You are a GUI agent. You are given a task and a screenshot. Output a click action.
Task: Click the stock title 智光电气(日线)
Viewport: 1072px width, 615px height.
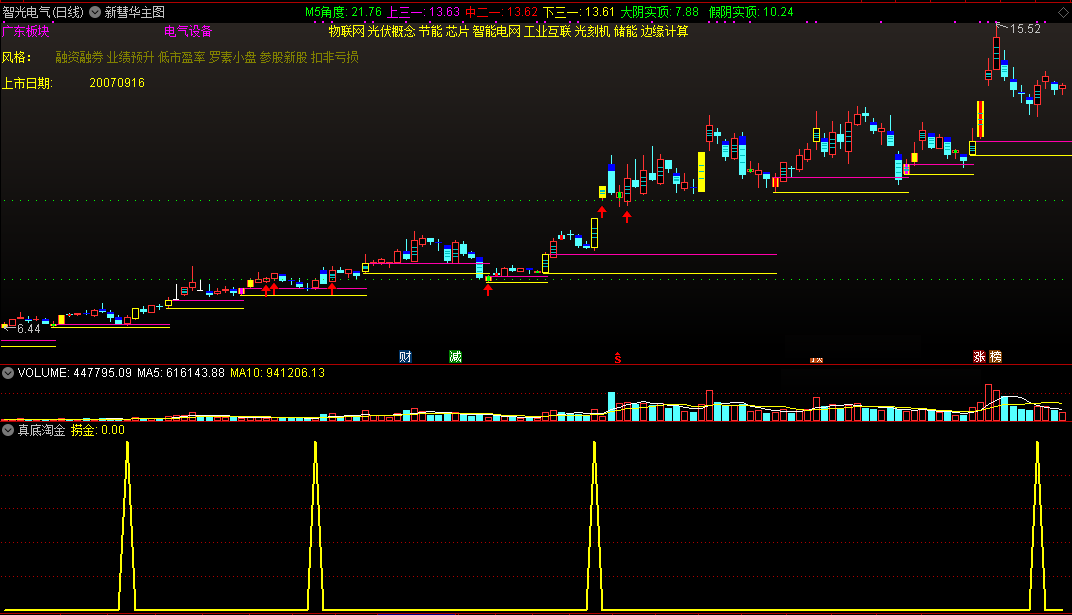click(x=43, y=12)
